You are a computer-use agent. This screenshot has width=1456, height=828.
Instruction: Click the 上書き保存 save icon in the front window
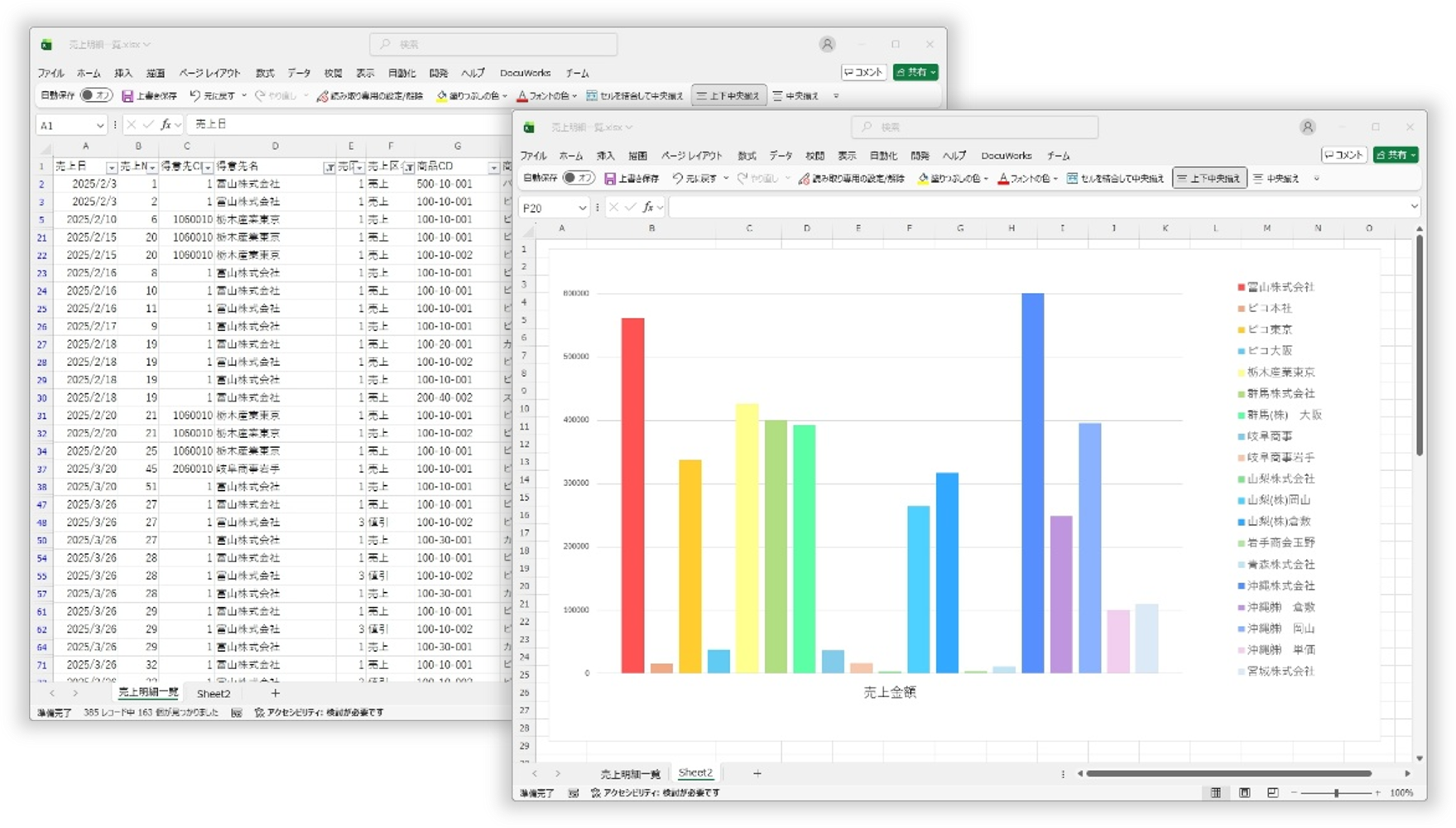[x=611, y=179]
